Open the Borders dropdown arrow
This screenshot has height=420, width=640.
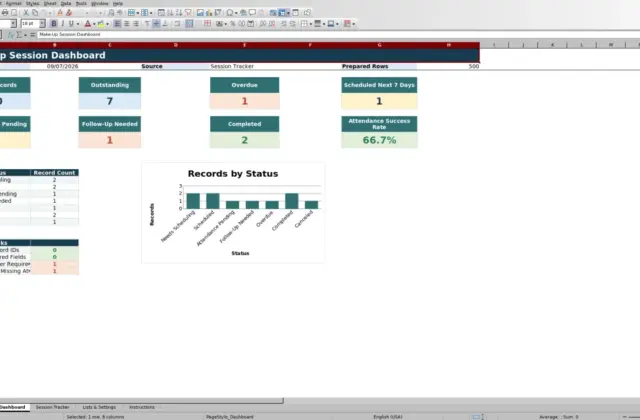(x=311, y=24)
